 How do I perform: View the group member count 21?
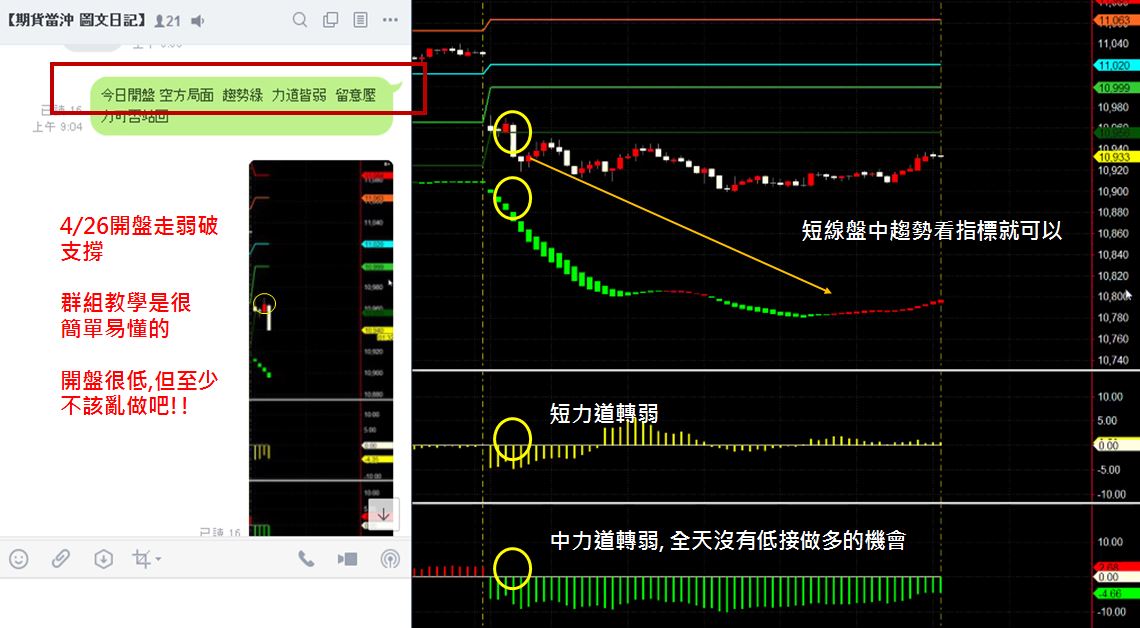pyautogui.click(x=168, y=20)
